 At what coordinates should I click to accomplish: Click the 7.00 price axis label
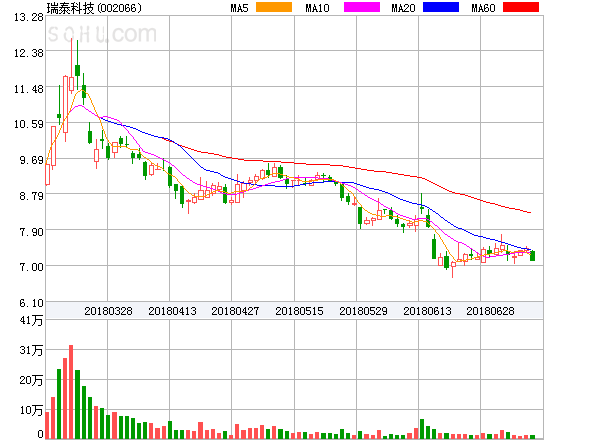31,267
